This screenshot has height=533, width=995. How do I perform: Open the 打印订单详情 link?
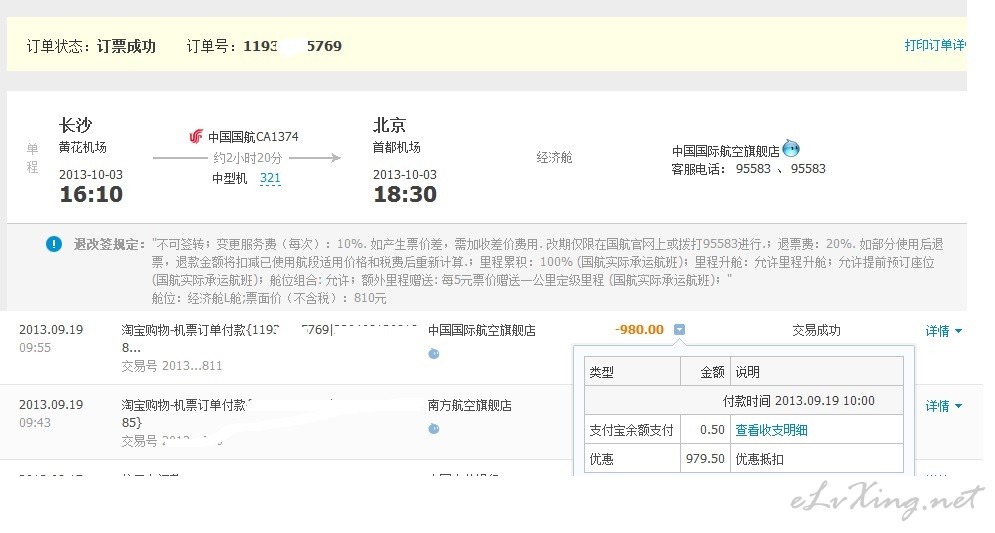pos(935,45)
